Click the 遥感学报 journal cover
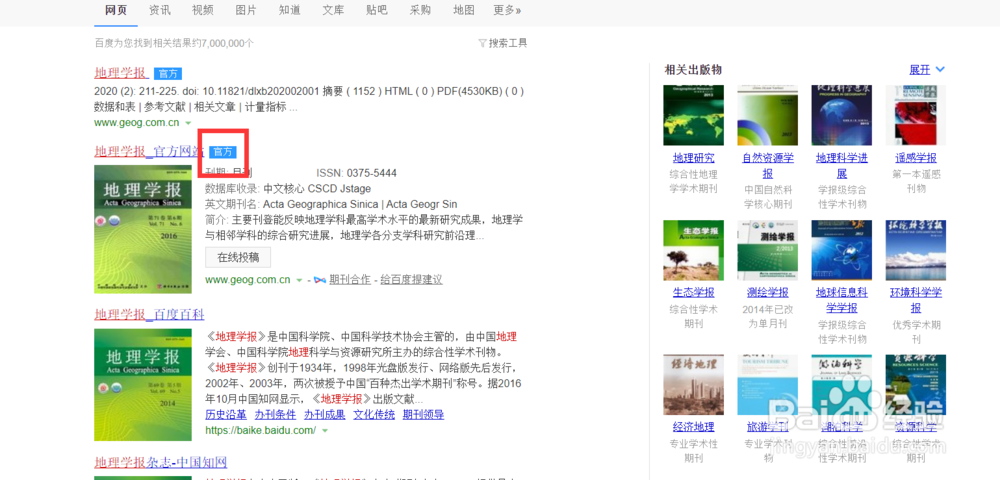The width and height of the screenshot is (1000, 480). pos(916,115)
